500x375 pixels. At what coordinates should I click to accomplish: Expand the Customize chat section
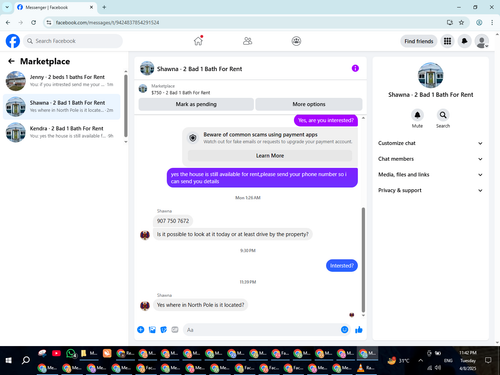(430, 143)
